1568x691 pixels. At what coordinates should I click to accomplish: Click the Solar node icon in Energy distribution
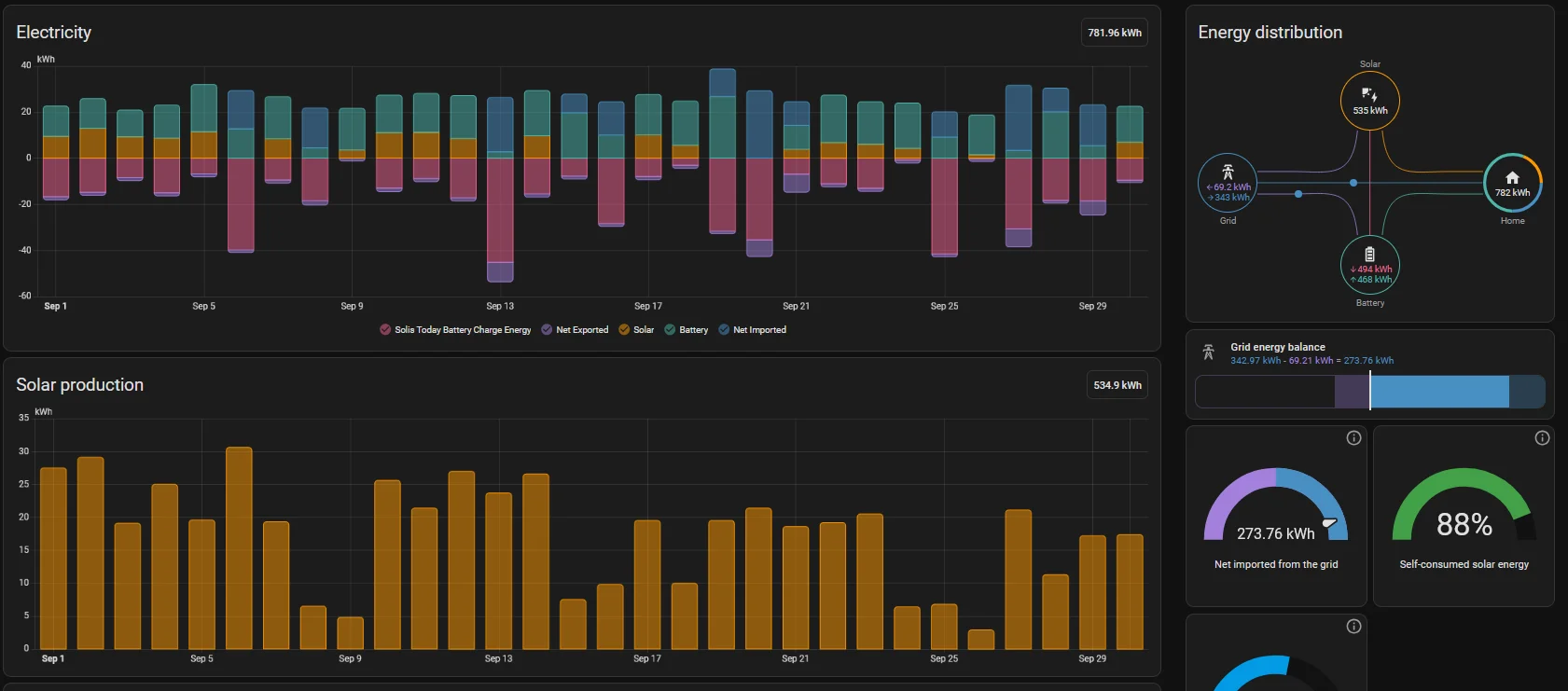pyautogui.click(x=1369, y=94)
